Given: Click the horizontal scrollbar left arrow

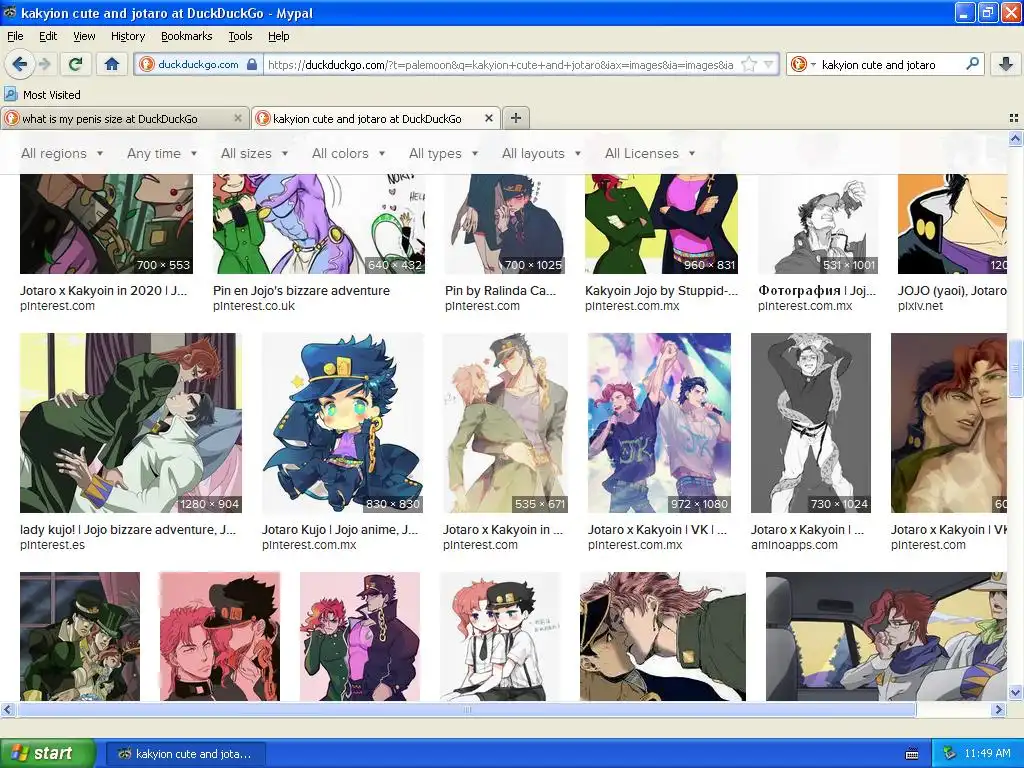Looking at the screenshot, I should pos(7,709).
